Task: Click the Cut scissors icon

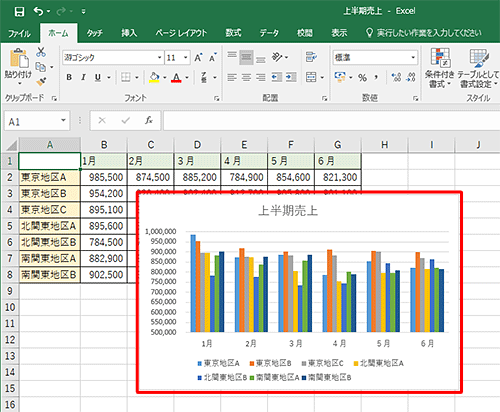Action: 41,52
